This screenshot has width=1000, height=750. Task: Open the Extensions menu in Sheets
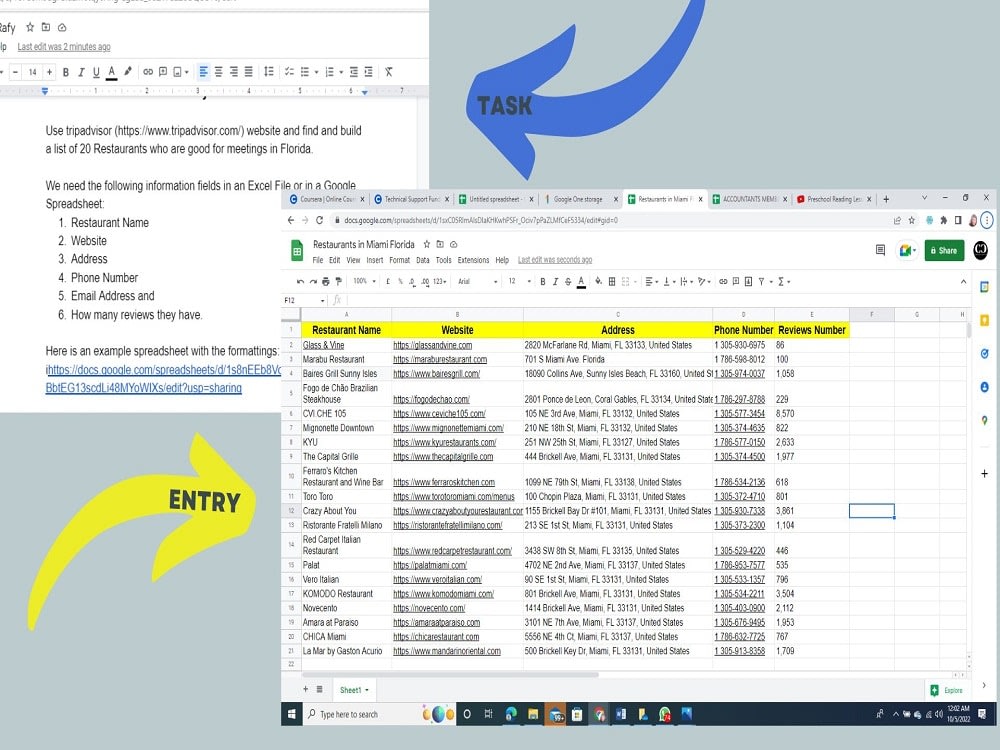coord(473,260)
